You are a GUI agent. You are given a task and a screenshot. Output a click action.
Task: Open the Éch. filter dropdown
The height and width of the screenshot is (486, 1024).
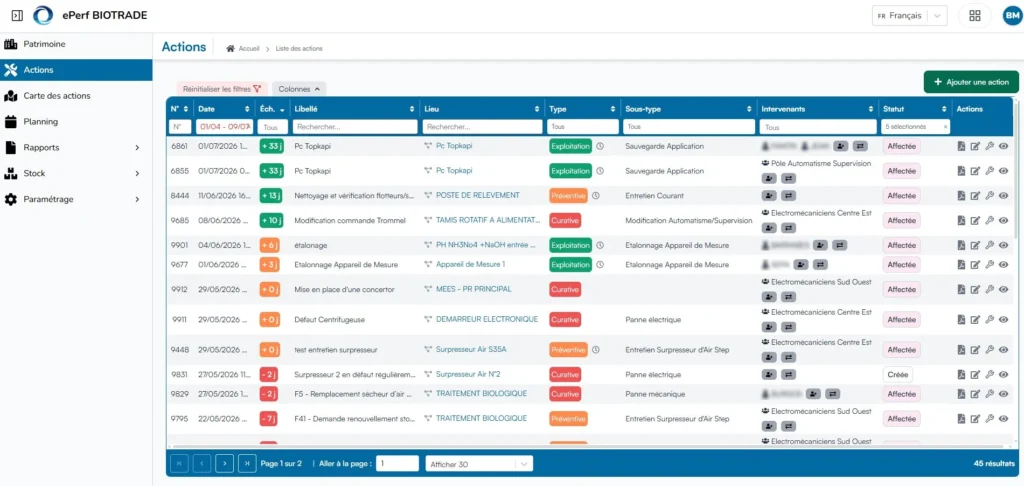tap(272, 127)
